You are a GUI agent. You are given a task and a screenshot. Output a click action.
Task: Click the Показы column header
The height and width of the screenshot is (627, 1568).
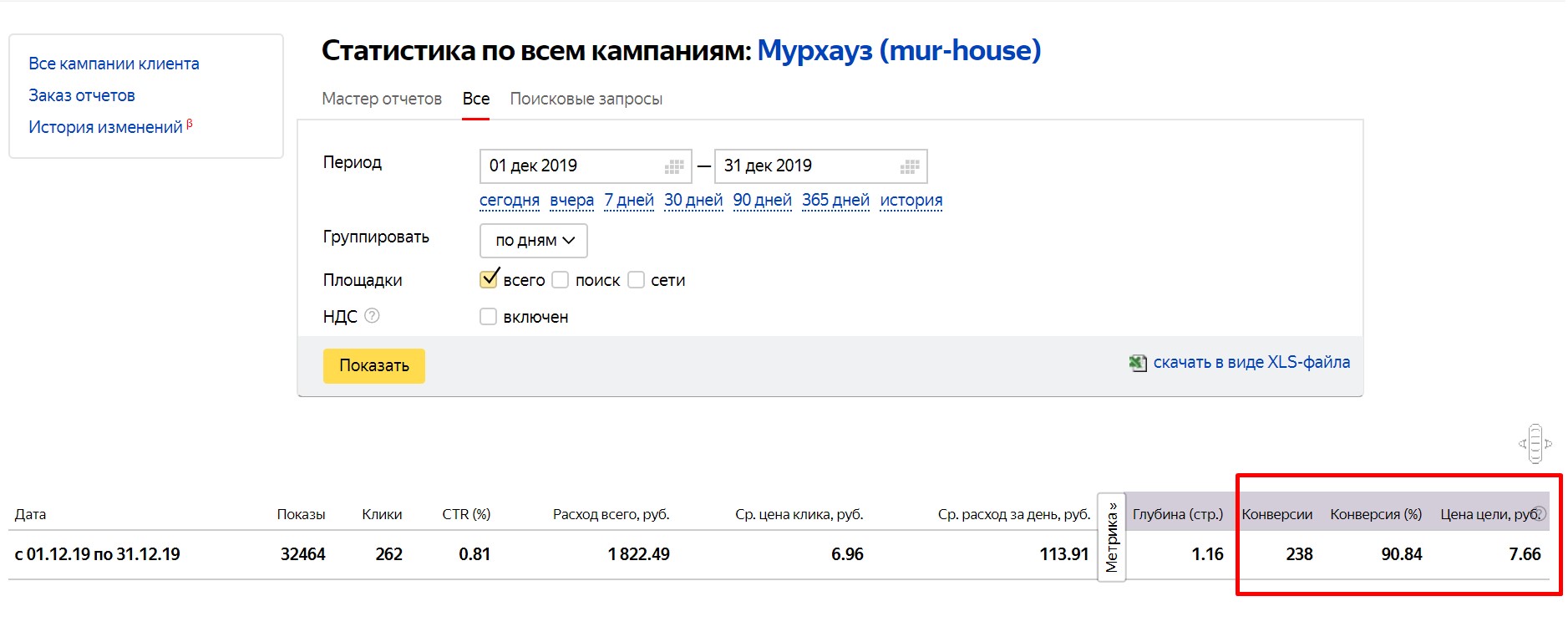point(301,514)
